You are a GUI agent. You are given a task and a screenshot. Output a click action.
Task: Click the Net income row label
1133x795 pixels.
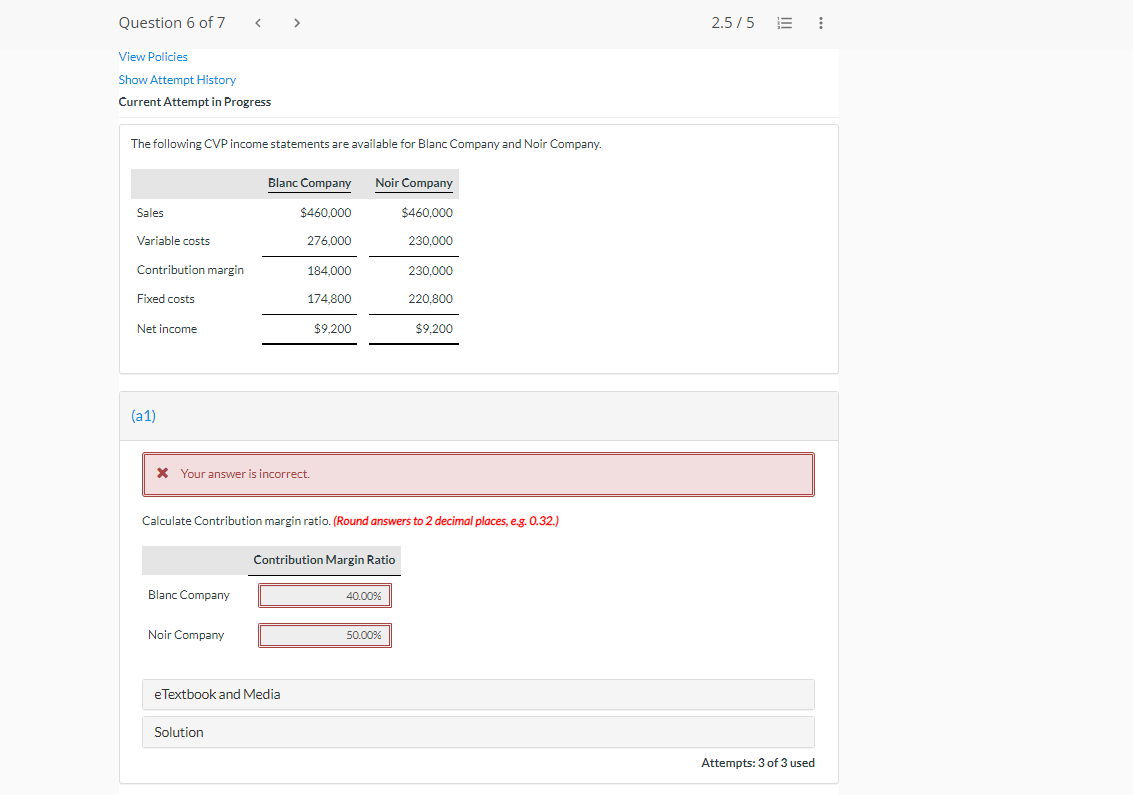click(167, 329)
